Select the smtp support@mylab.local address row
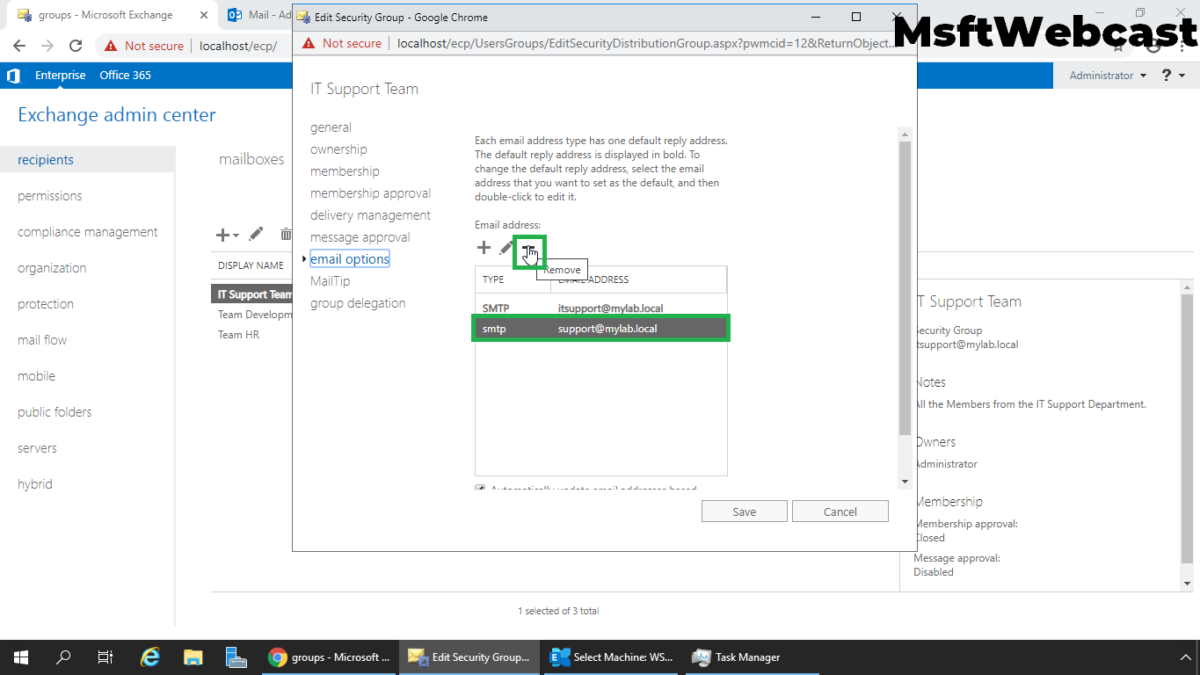 point(600,328)
